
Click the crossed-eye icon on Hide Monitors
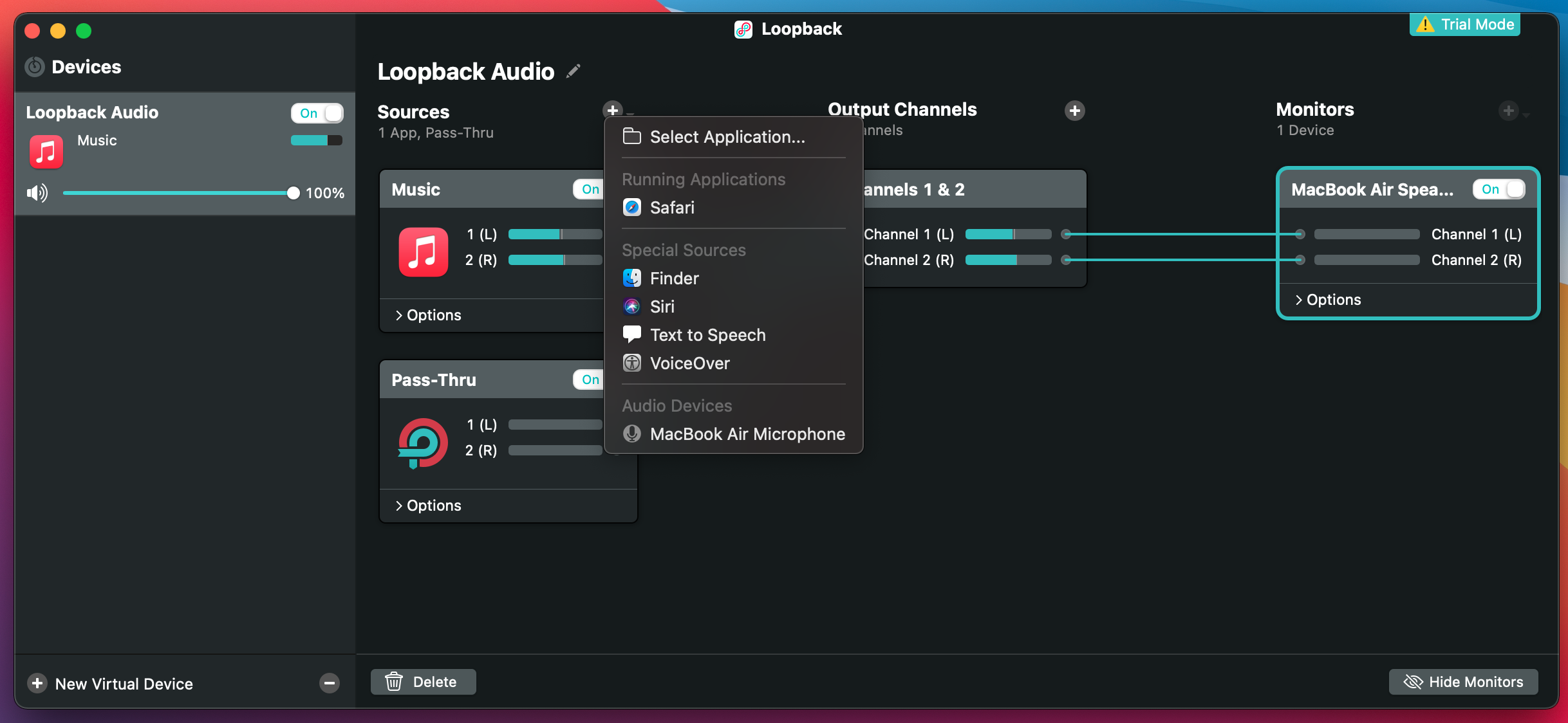1413,682
